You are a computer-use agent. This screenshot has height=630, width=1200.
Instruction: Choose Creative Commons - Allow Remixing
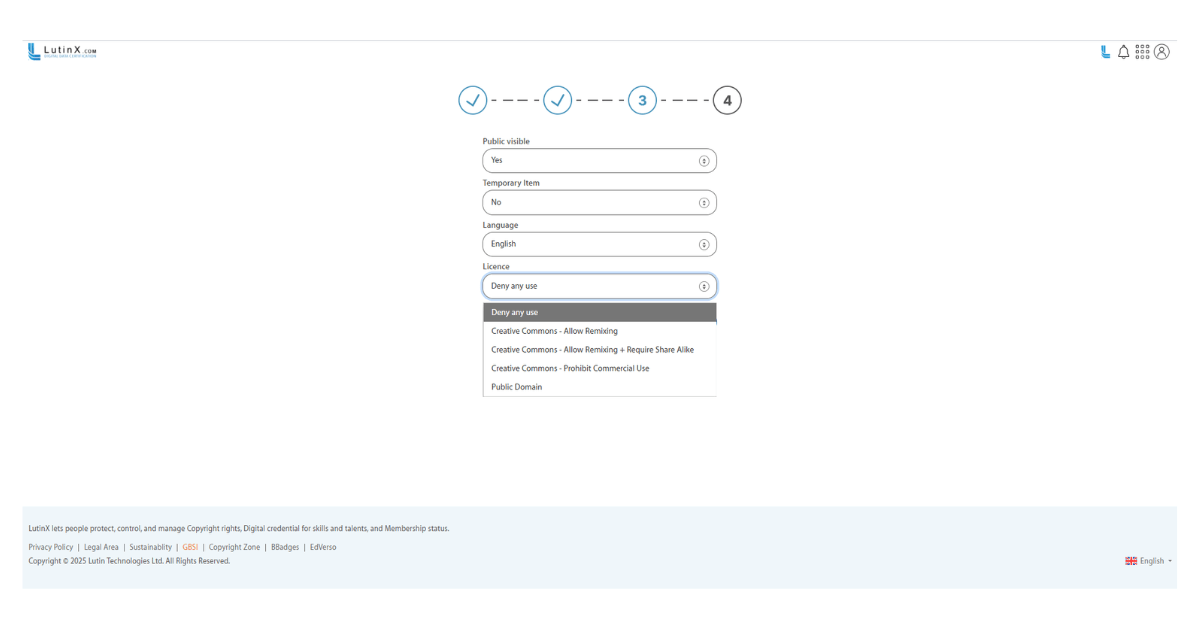click(554, 331)
